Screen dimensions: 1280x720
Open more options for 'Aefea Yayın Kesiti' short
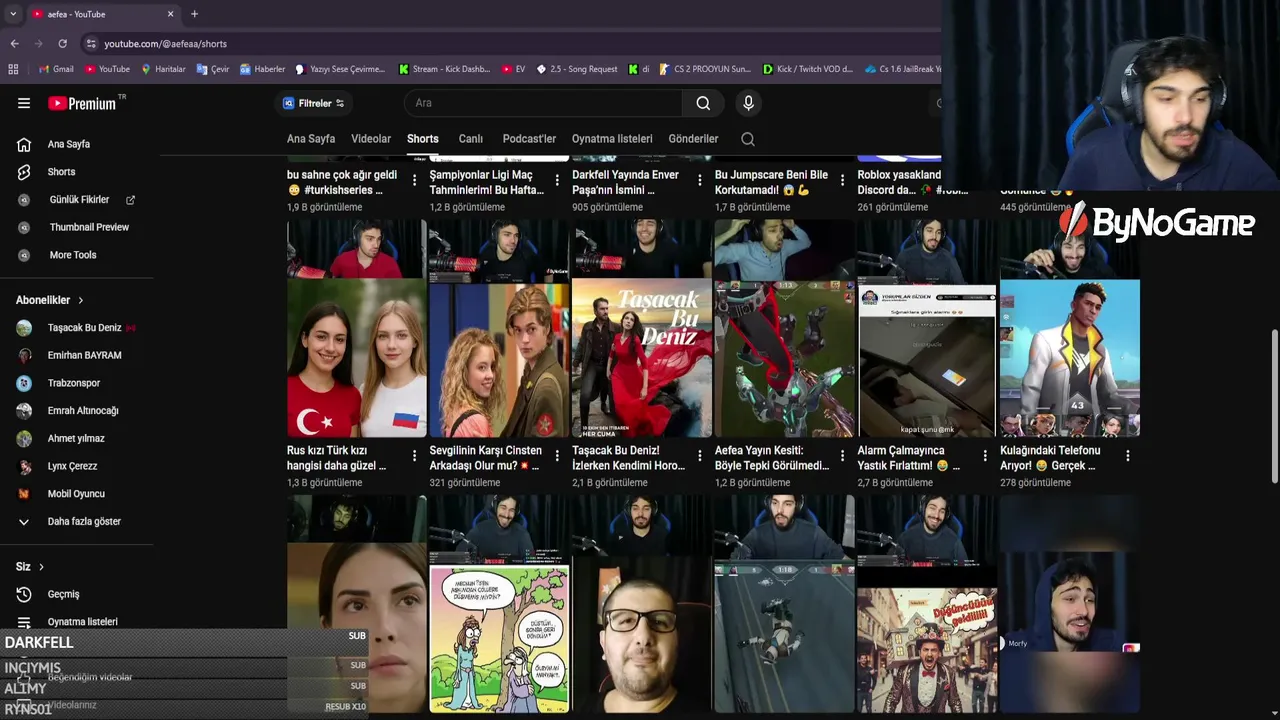click(x=842, y=456)
